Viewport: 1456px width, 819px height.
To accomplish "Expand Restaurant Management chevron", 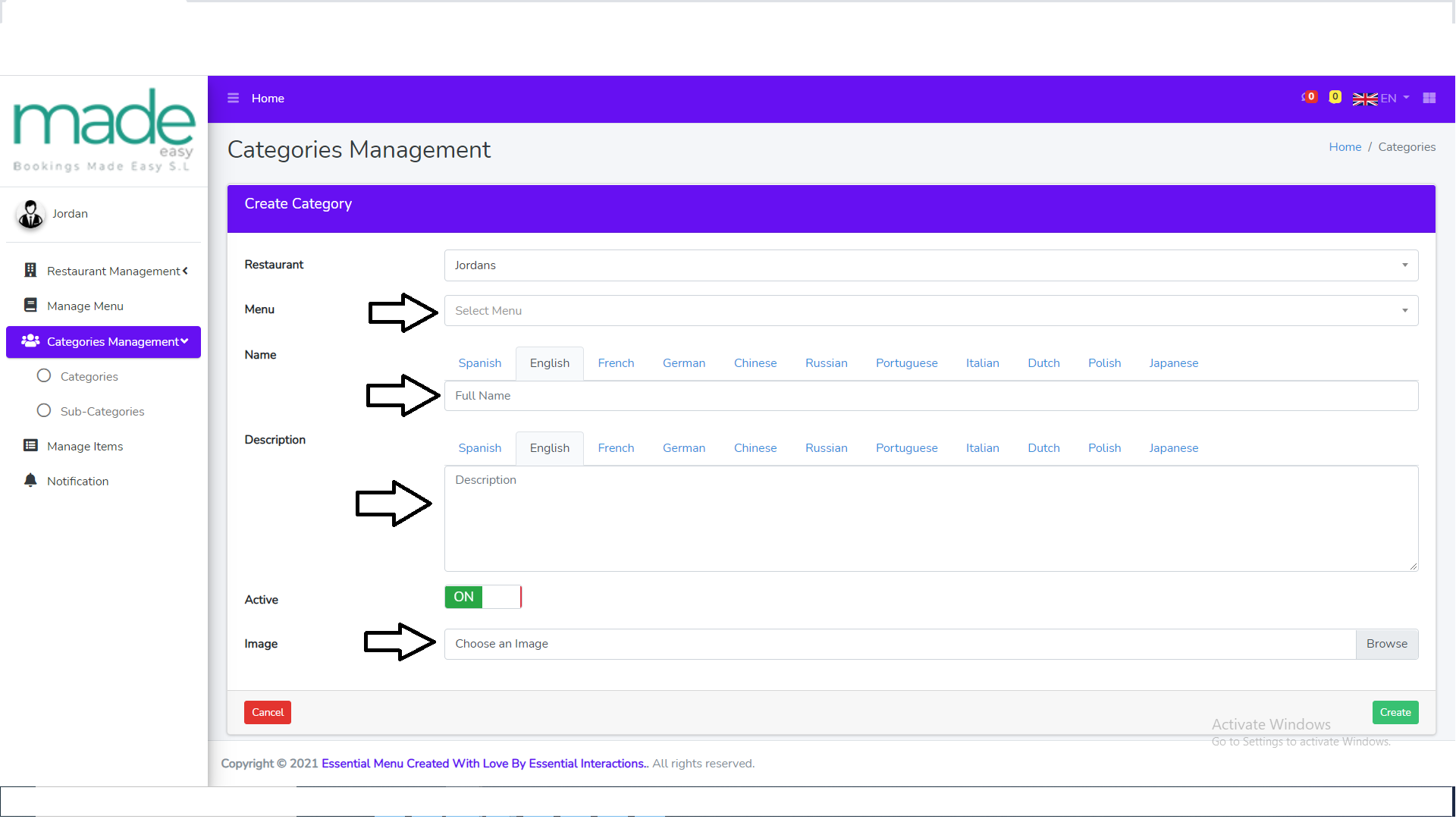I will click(x=185, y=271).
